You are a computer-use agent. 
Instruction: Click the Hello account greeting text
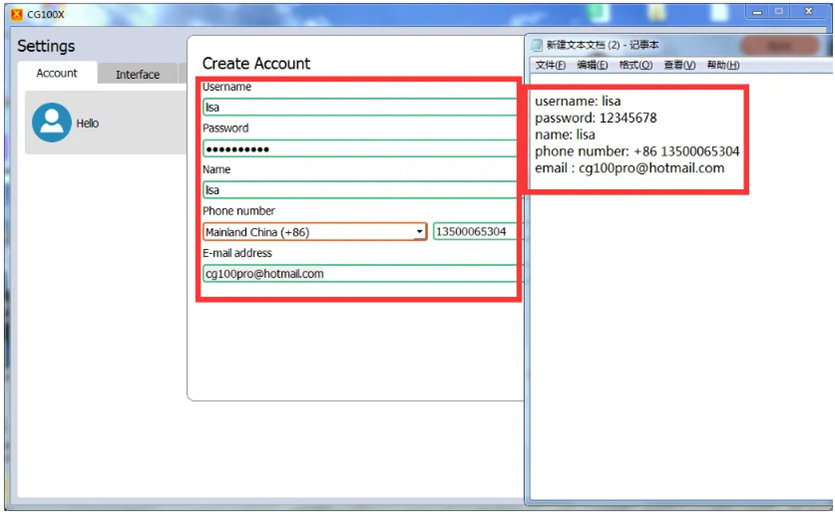[x=87, y=124]
